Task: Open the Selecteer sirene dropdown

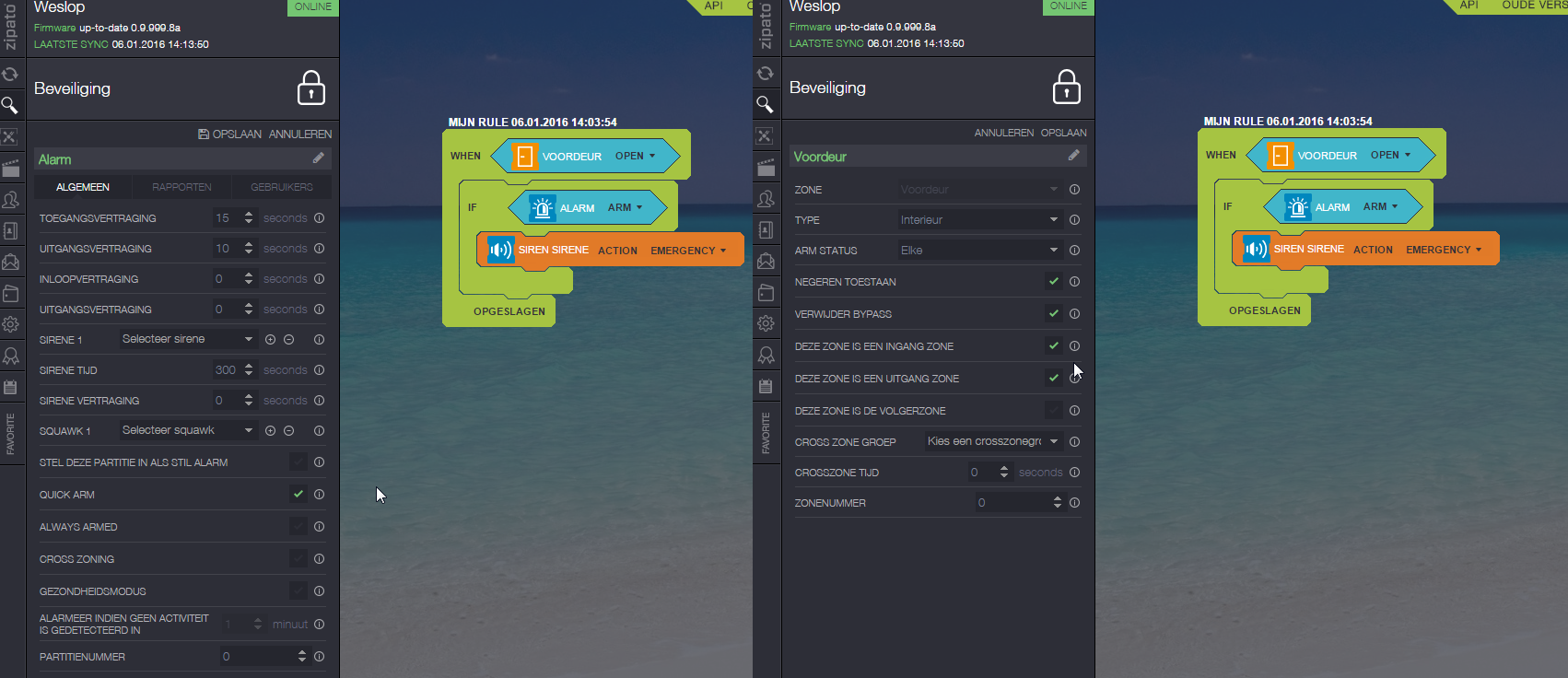Action: (187, 339)
